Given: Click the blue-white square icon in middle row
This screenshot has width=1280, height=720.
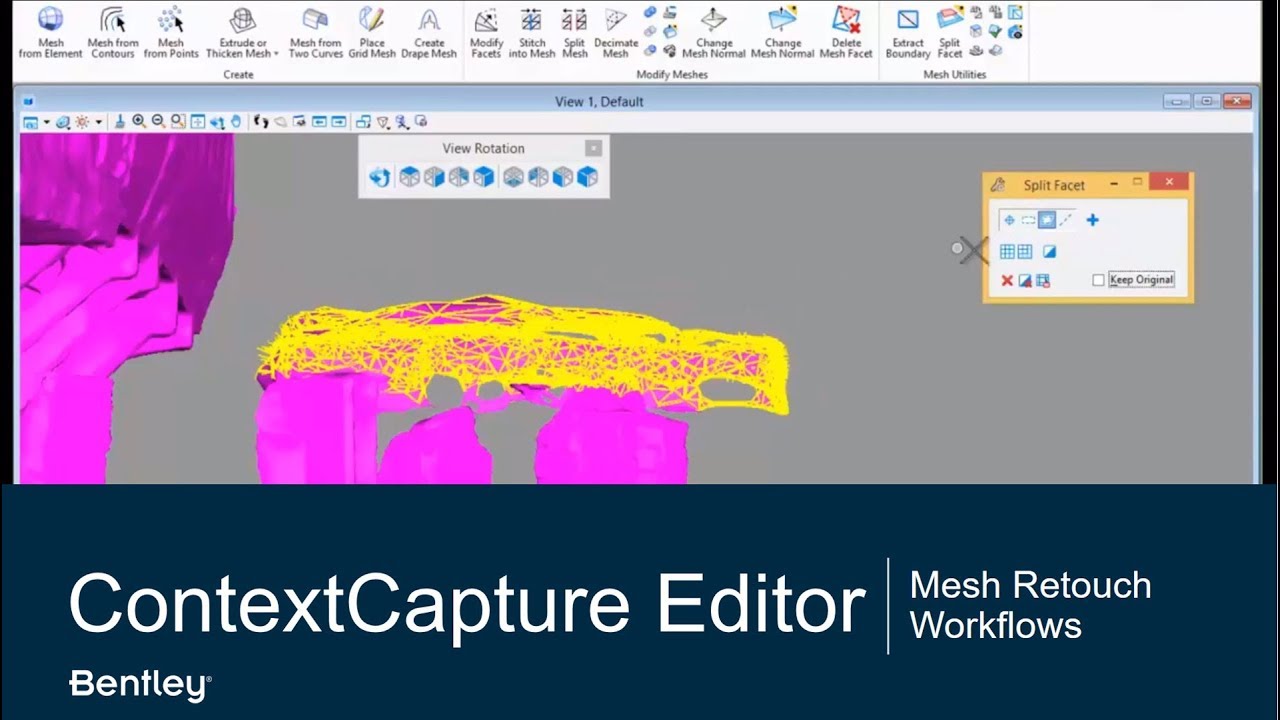Looking at the screenshot, I should point(1049,252).
